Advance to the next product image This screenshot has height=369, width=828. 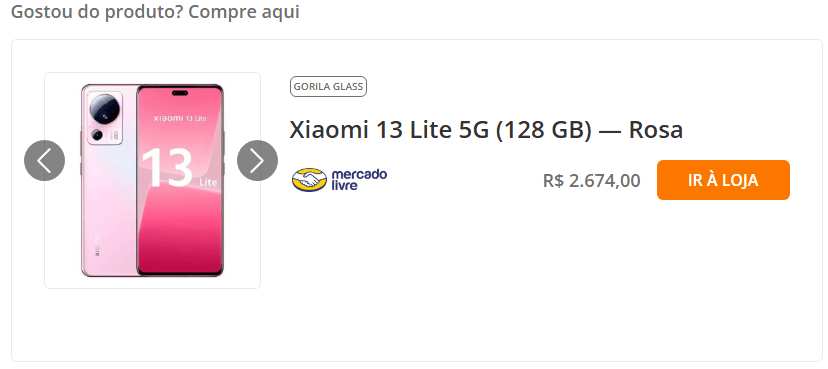tap(257, 160)
